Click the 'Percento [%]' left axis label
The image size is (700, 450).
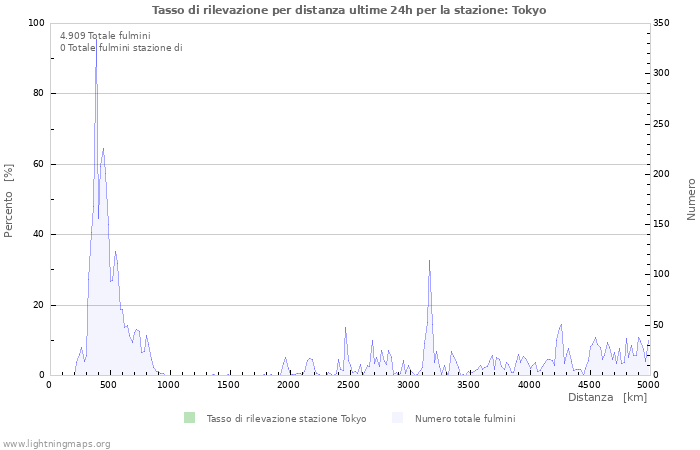[x=9, y=200]
